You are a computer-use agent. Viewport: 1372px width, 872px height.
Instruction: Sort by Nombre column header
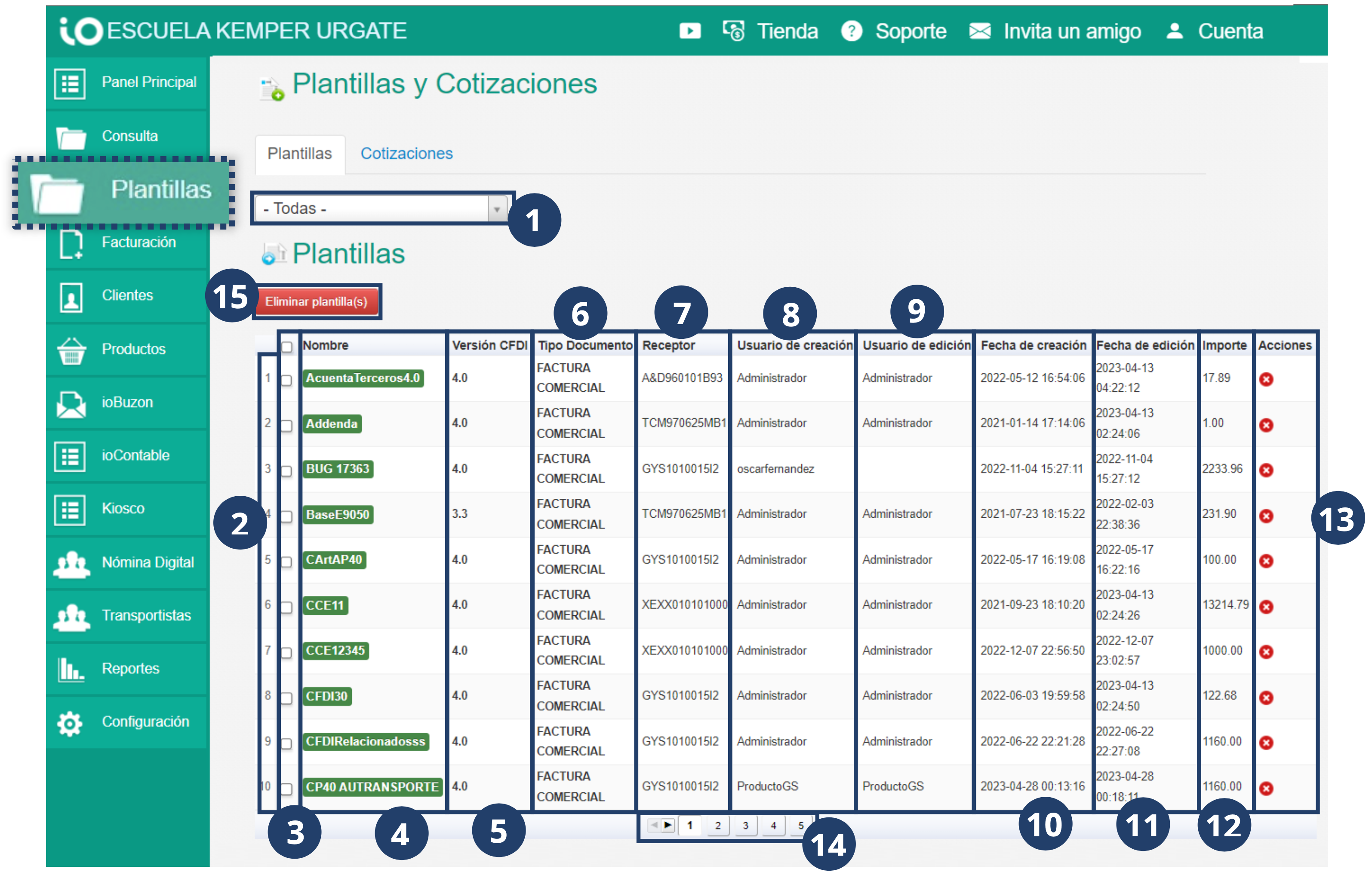[x=325, y=345]
